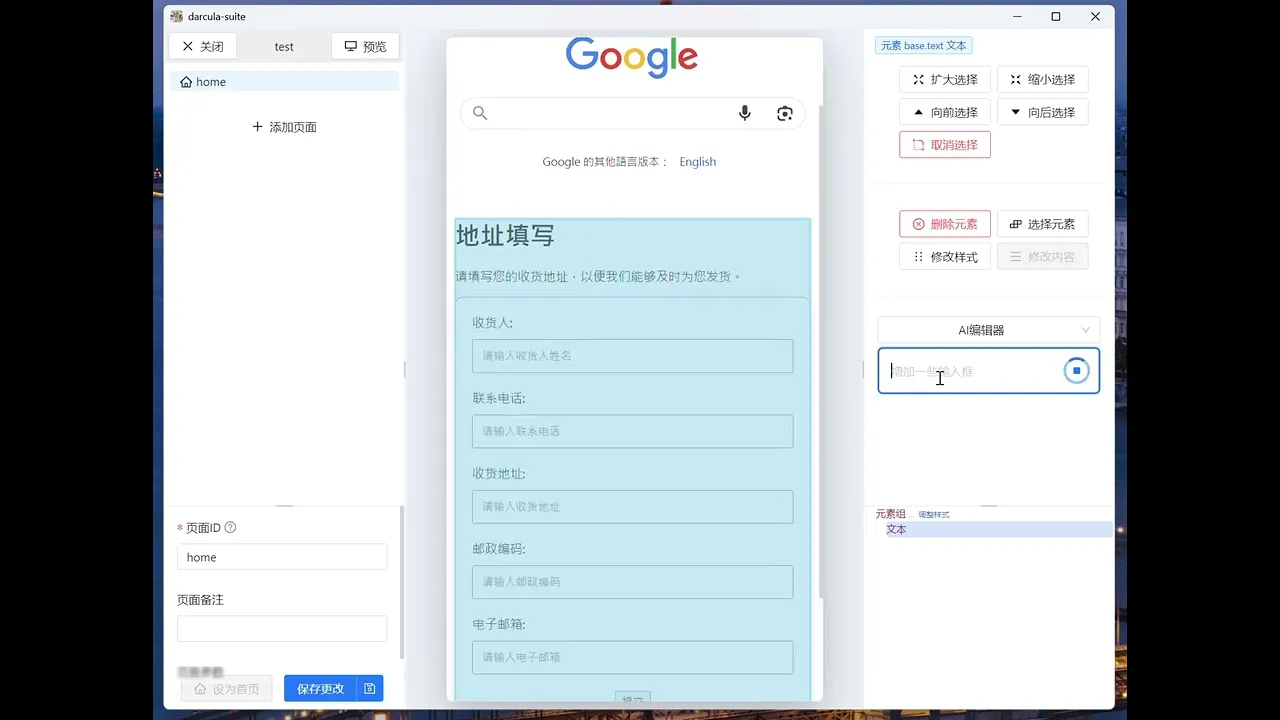The width and height of the screenshot is (1280, 720).
Task: Click the left panel properties scrollbar
Action: coord(402,580)
